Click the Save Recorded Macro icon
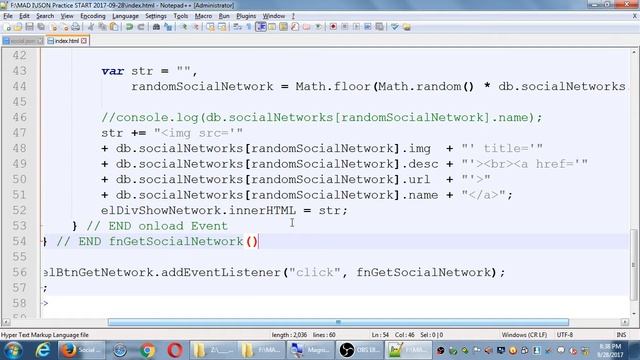640x360 pixels. coord(379,27)
